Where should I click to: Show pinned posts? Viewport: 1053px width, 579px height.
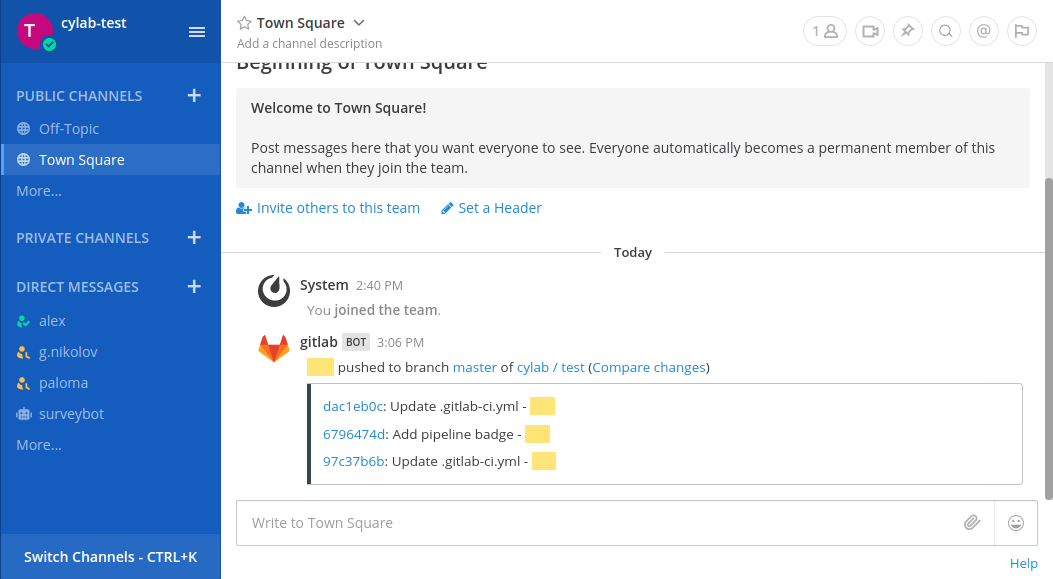(907, 31)
